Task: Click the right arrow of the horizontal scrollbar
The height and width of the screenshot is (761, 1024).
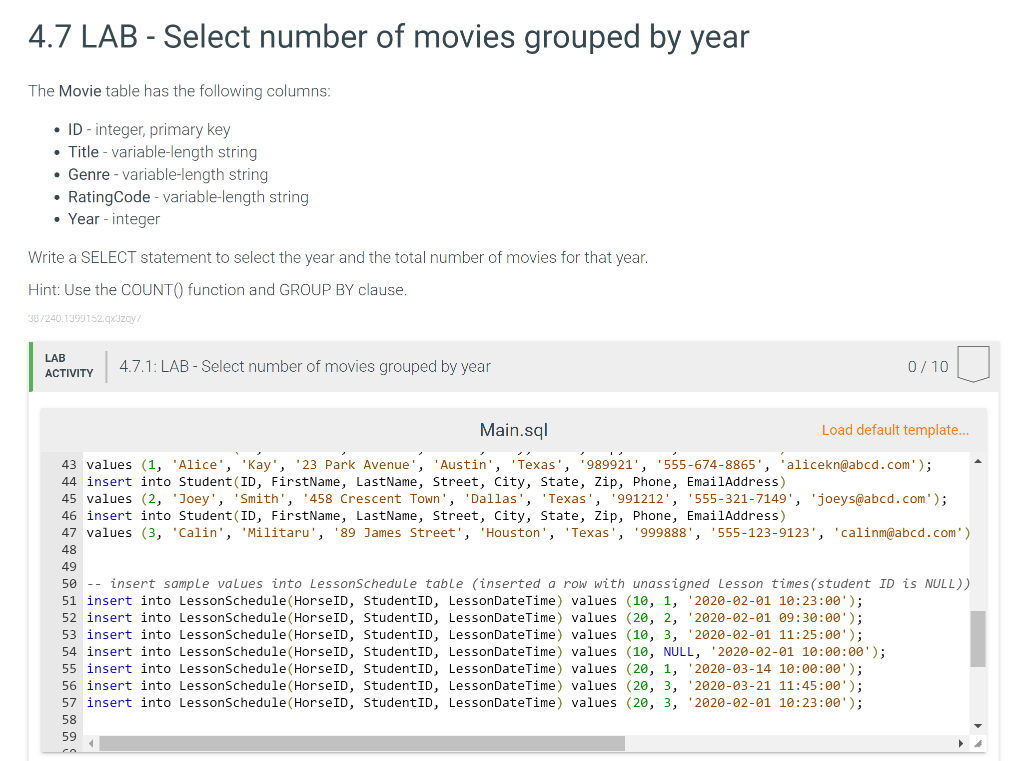Action: coord(961,743)
